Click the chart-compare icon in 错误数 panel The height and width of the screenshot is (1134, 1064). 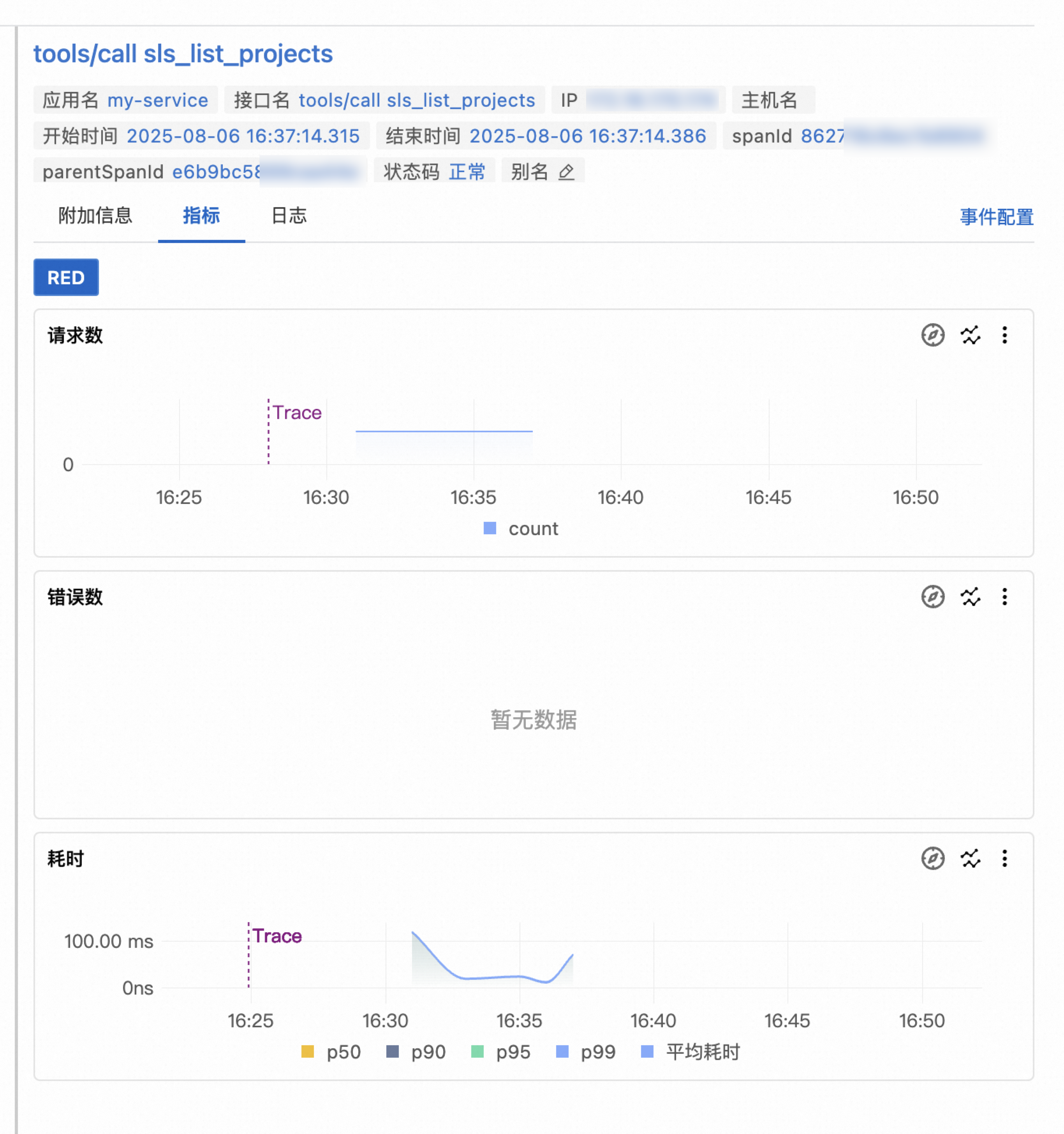tap(970, 597)
